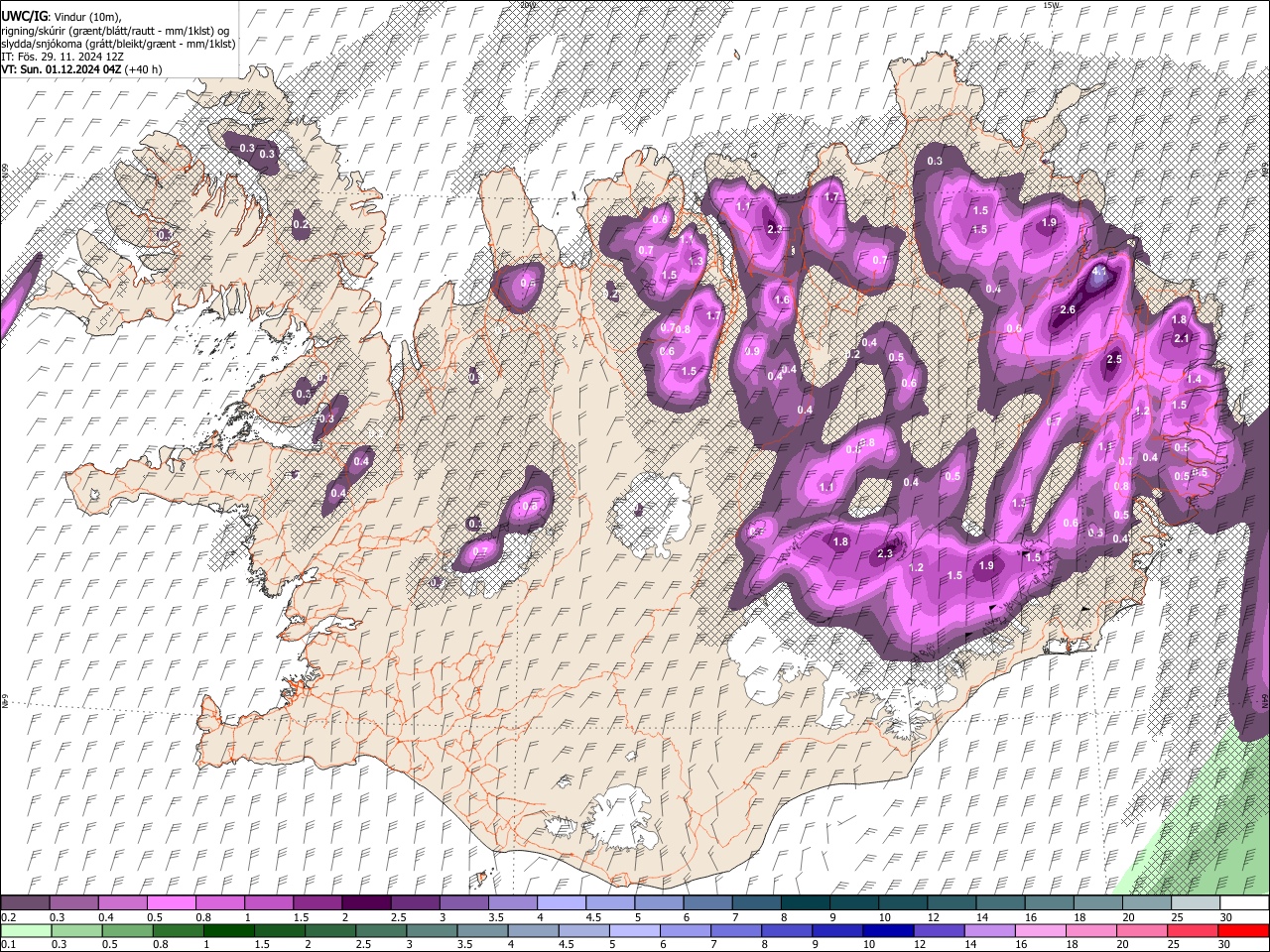Click the bright pink swatch labeled 0.5 in upper legend
Screen dimensions: 1270x952
(x=172, y=903)
